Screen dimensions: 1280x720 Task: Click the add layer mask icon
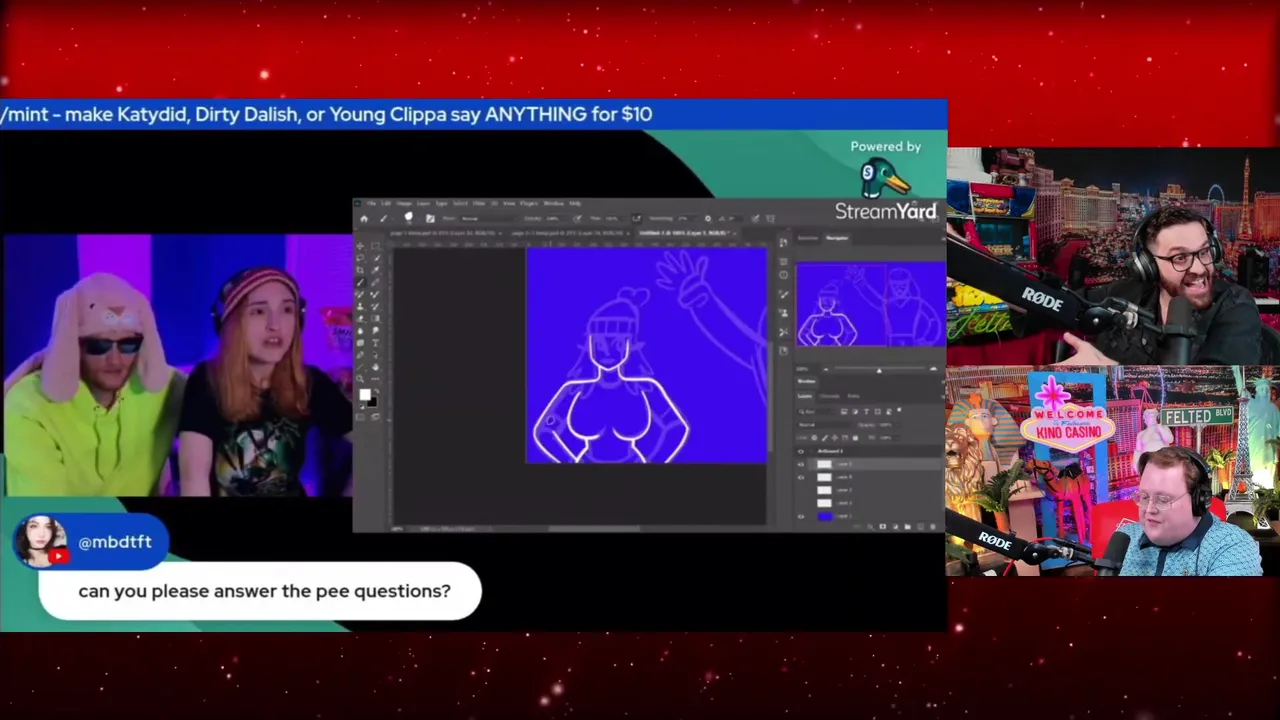tap(883, 527)
